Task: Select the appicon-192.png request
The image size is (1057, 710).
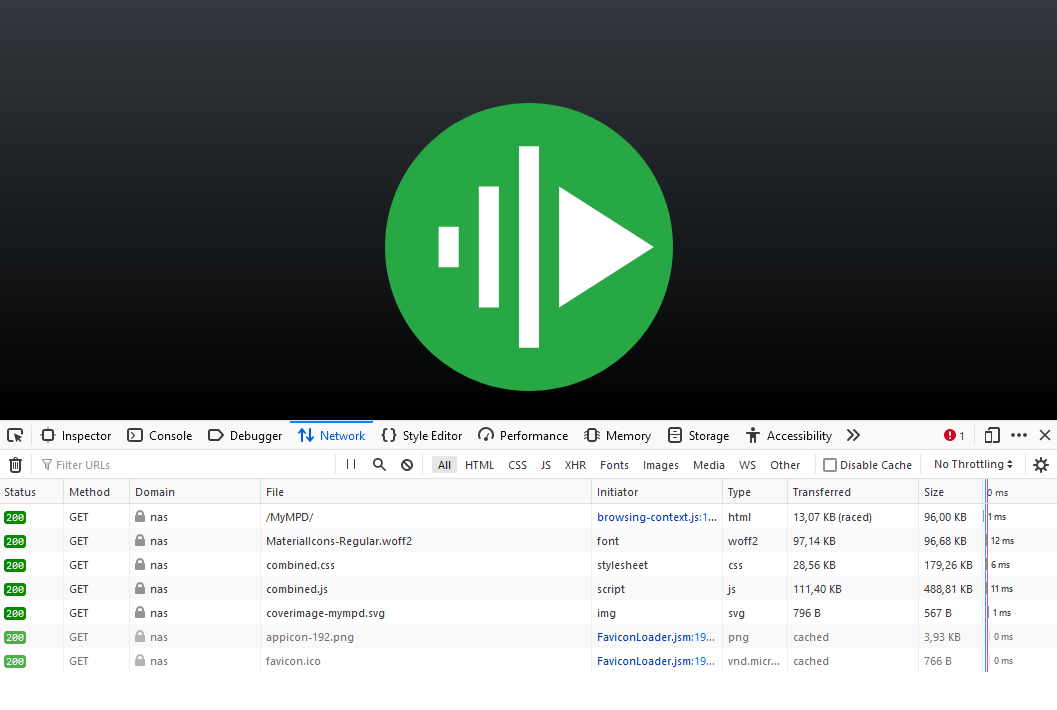Action: pyautogui.click(x=528, y=637)
